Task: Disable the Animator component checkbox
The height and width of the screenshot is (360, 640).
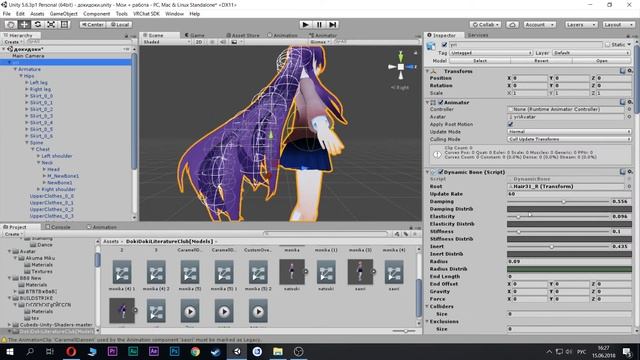Action: [x=441, y=102]
